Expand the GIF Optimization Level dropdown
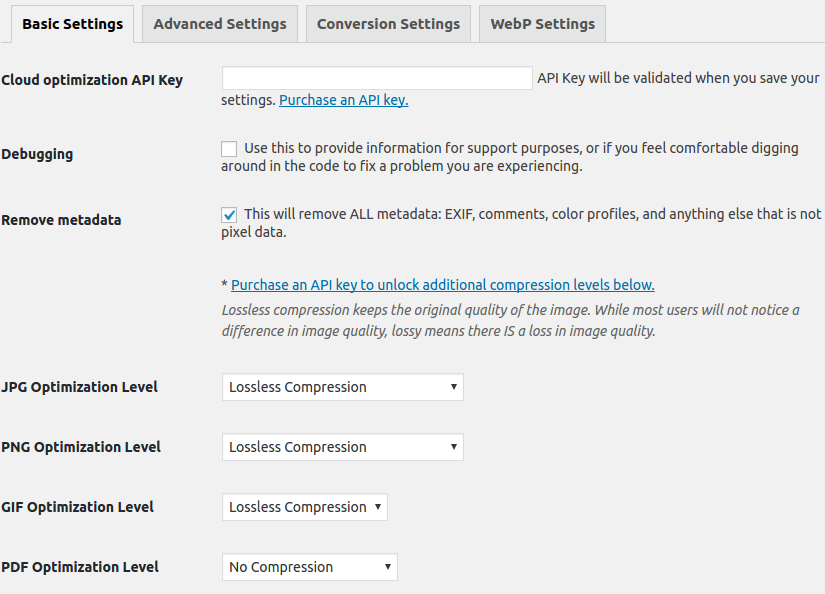The width and height of the screenshot is (825, 594). coord(304,507)
